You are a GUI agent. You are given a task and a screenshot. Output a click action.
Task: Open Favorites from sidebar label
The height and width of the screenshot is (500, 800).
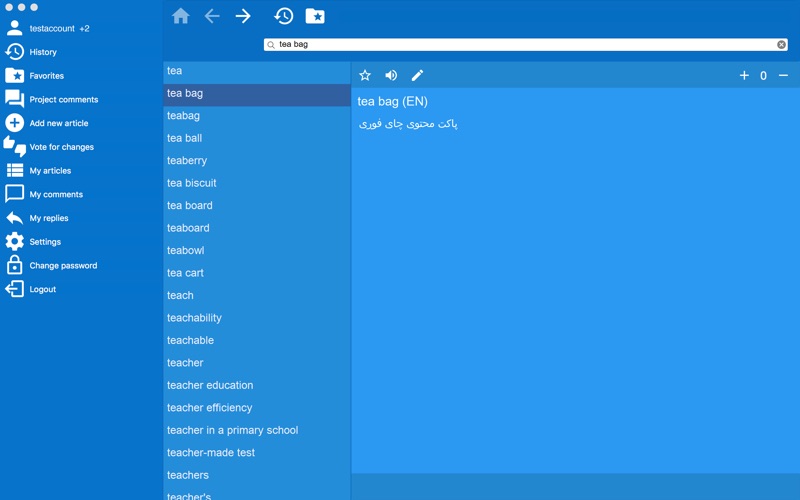coord(46,76)
